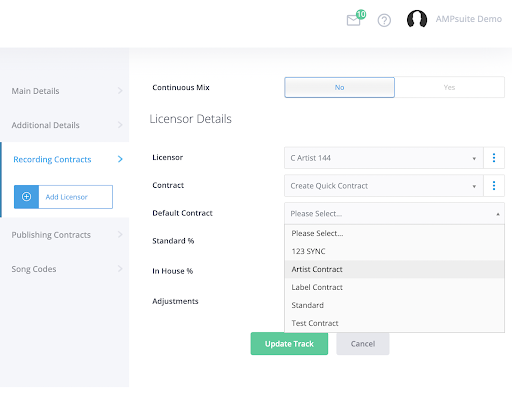Choose 123 SYNC from the dropdown list

(394, 251)
